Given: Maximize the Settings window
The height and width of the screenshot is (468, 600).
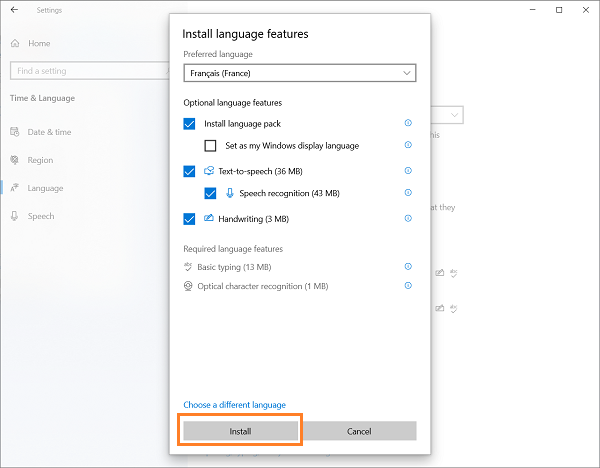Looking at the screenshot, I should click(559, 10).
